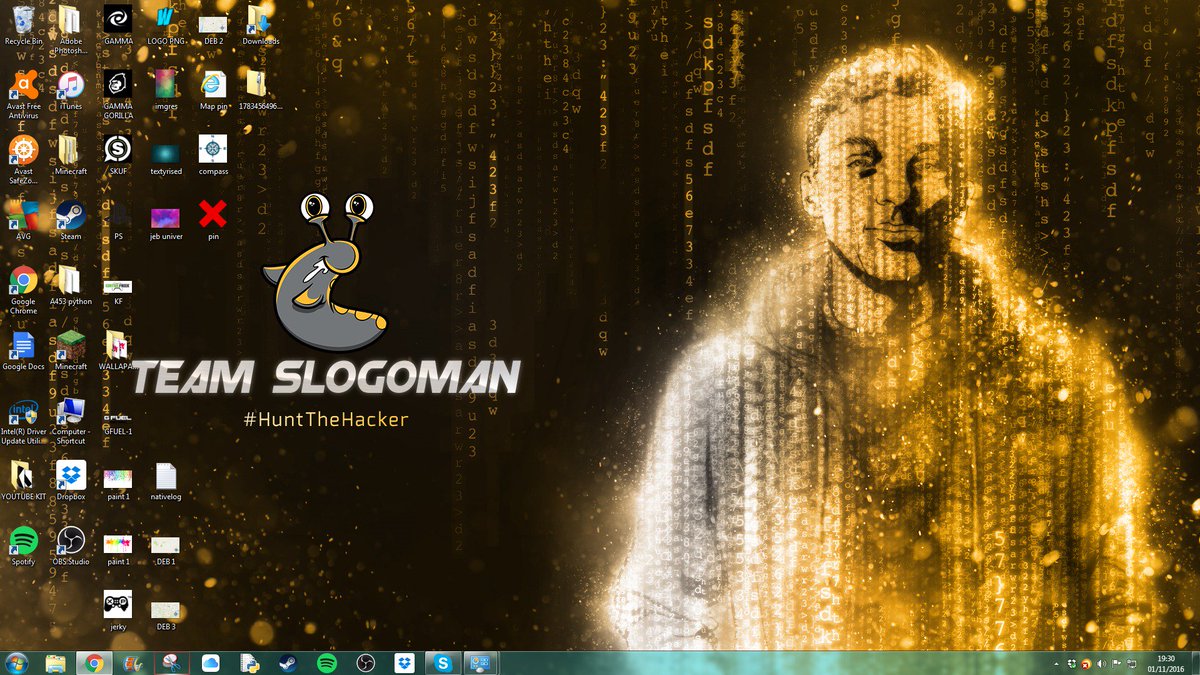Screen dimensions: 1200x675
Task: Open the Python IDLE taskbar icon
Action: pos(249,663)
